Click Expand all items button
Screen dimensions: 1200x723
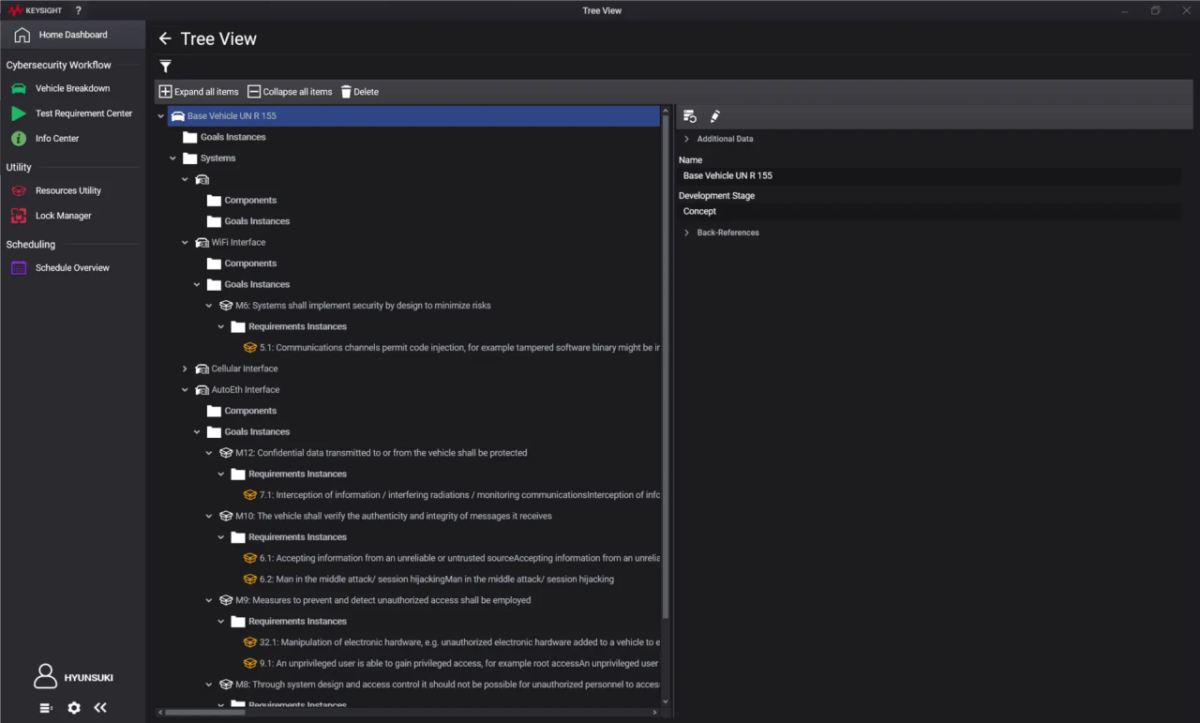[x=199, y=92]
